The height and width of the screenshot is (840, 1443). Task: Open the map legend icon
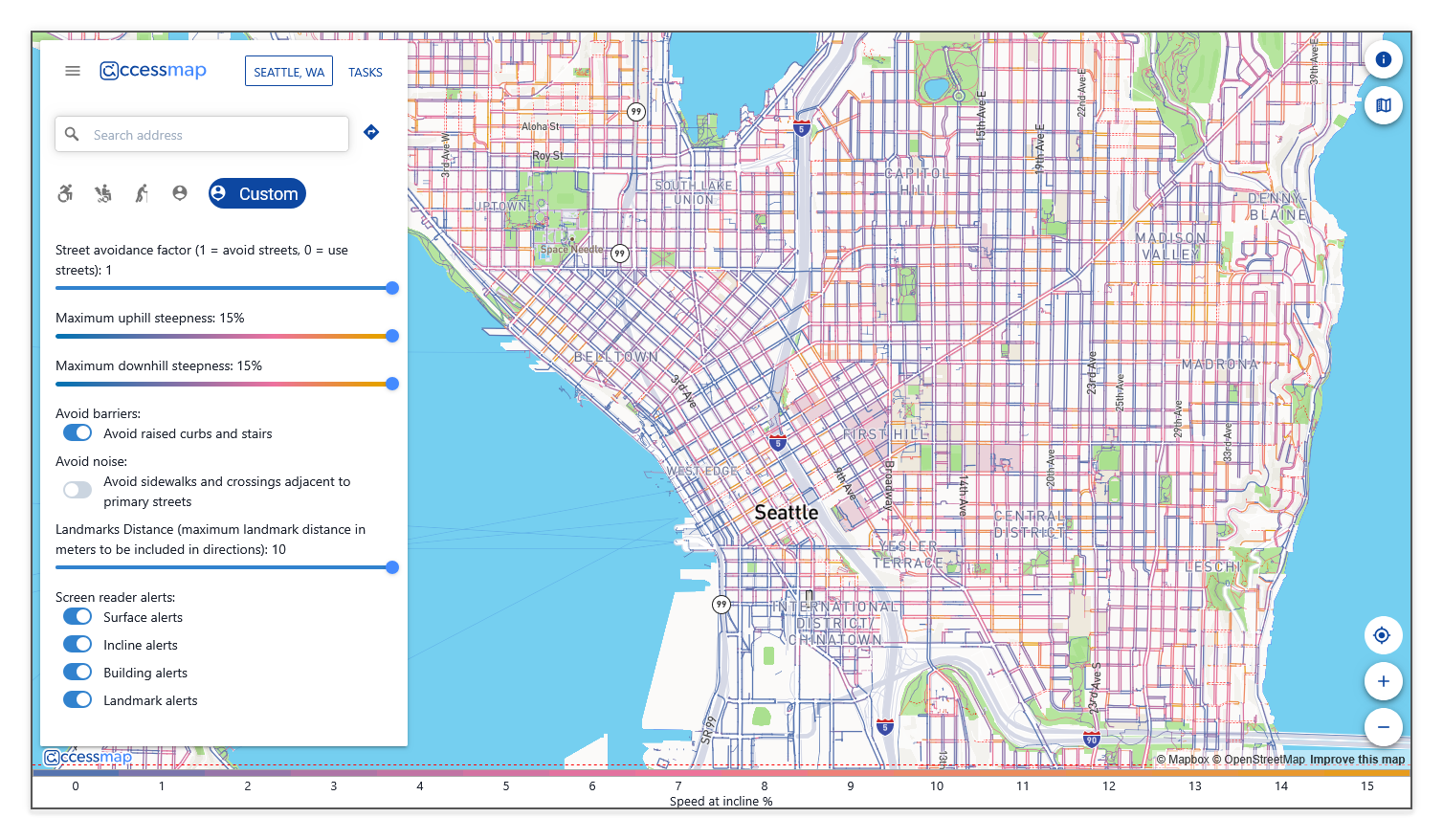[1383, 105]
